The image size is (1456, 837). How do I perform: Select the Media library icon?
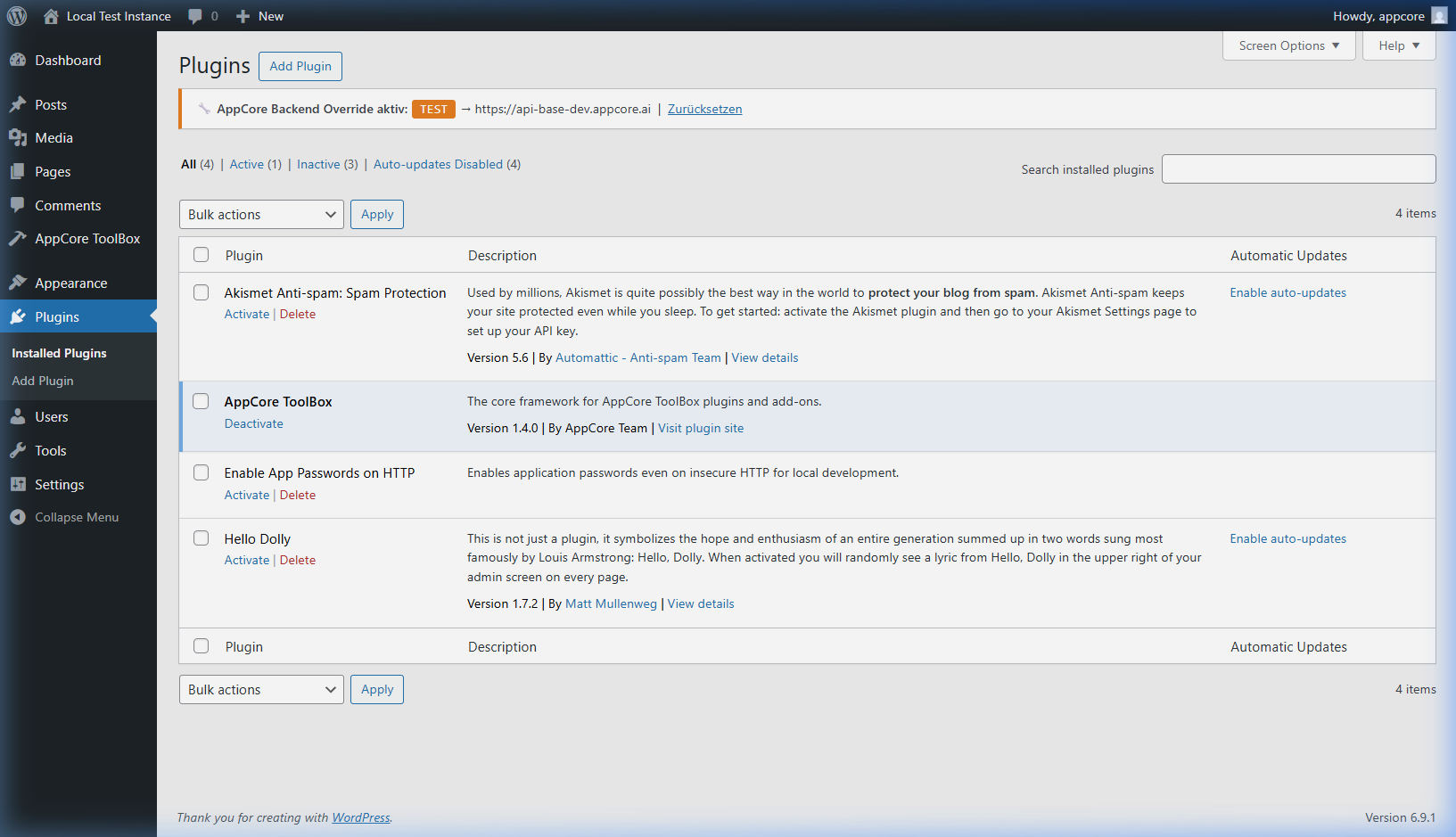pyautogui.click(x=20, y=138)
